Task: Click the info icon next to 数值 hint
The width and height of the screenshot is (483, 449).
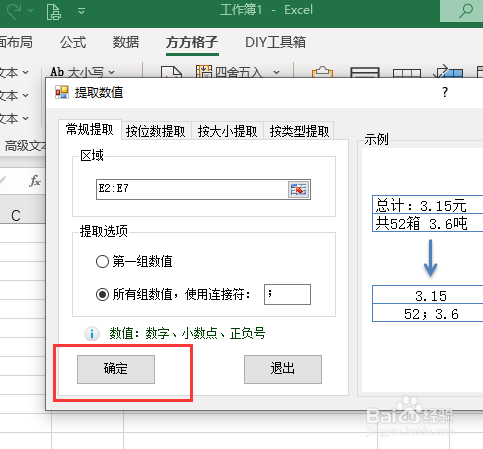Action: pyautogui.click(x=92, y=334)
